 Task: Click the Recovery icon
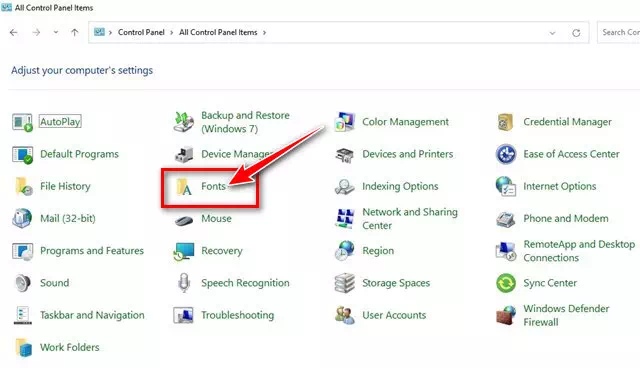(x=184, y=251)
